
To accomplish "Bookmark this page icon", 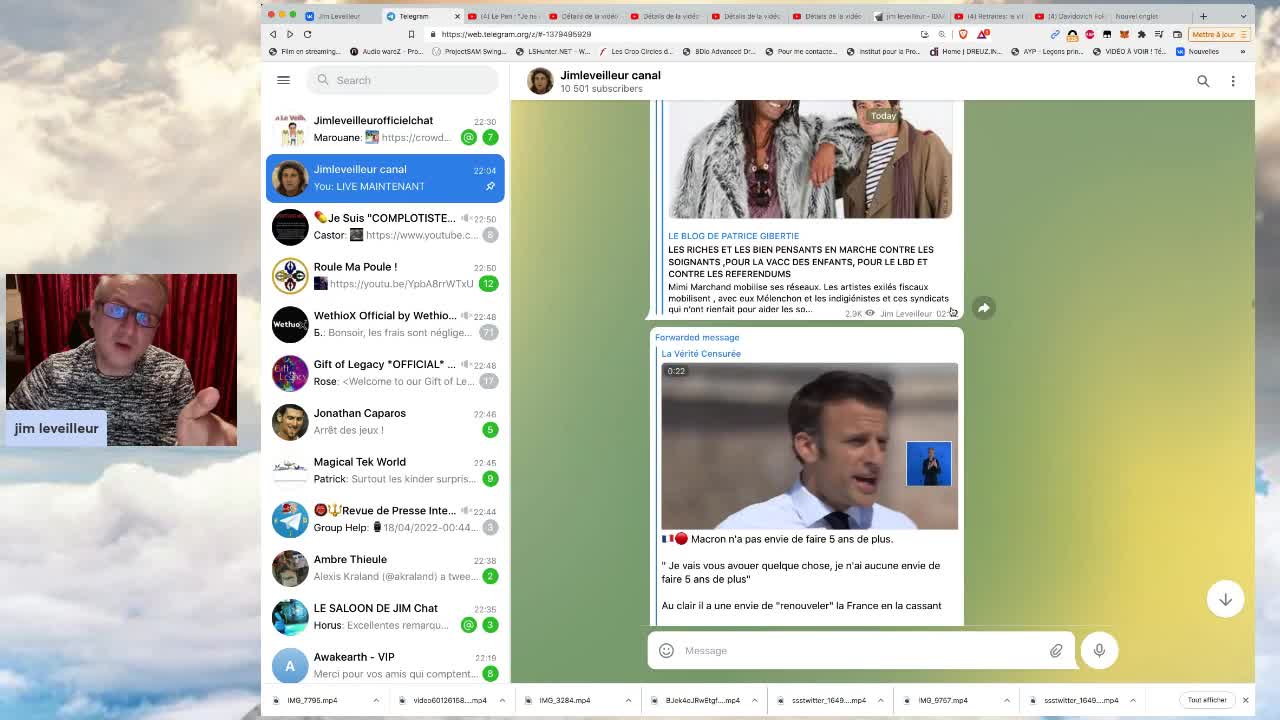I will (x=411, y=34).
